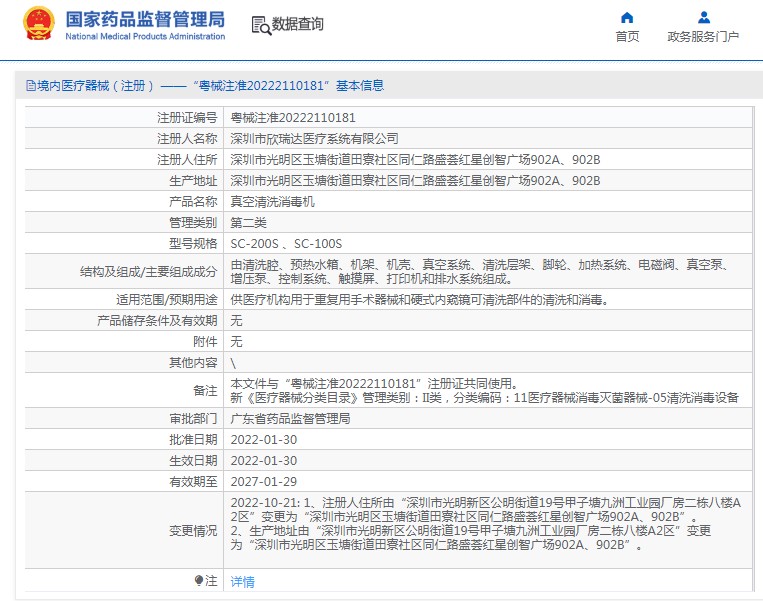This screenshot has width=763, height=601.
Task: Click the 有效期至 label
Action: (x=193, y=482)
